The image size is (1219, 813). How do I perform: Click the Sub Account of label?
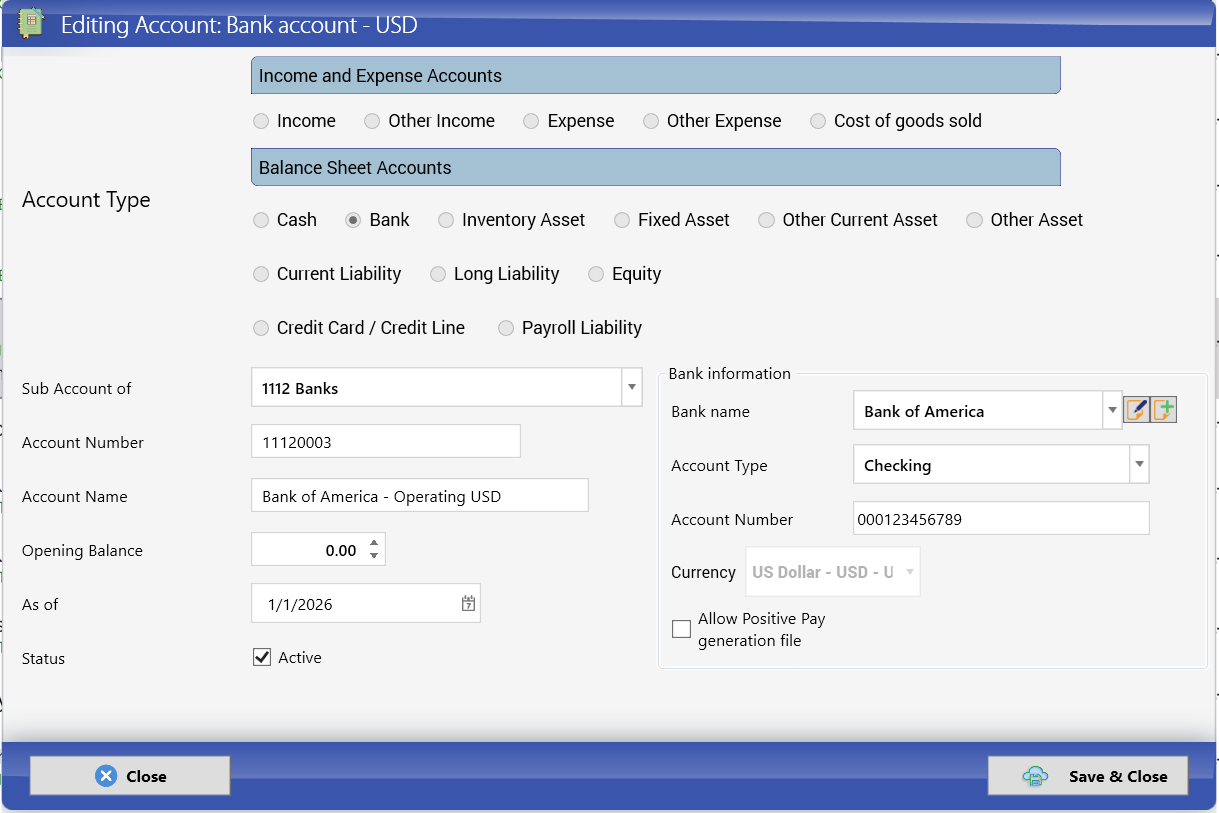pos(77,388)
